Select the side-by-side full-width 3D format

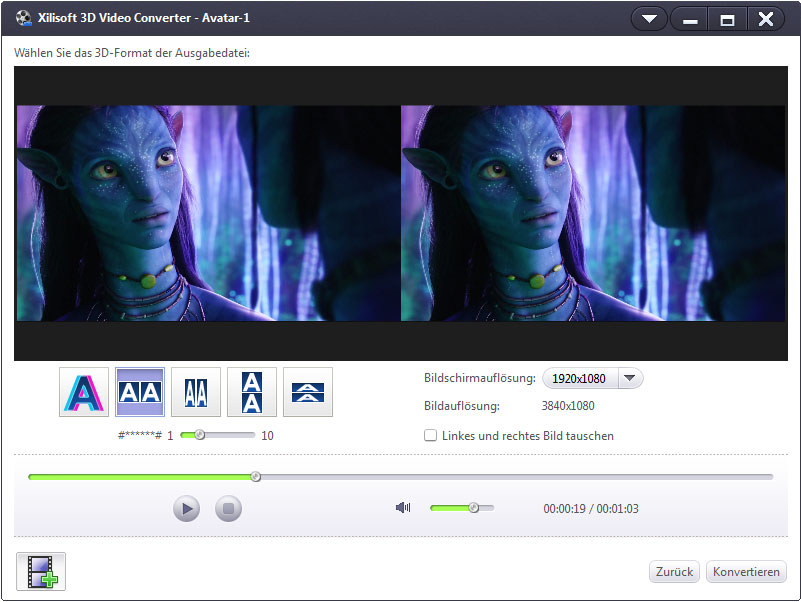140,392
